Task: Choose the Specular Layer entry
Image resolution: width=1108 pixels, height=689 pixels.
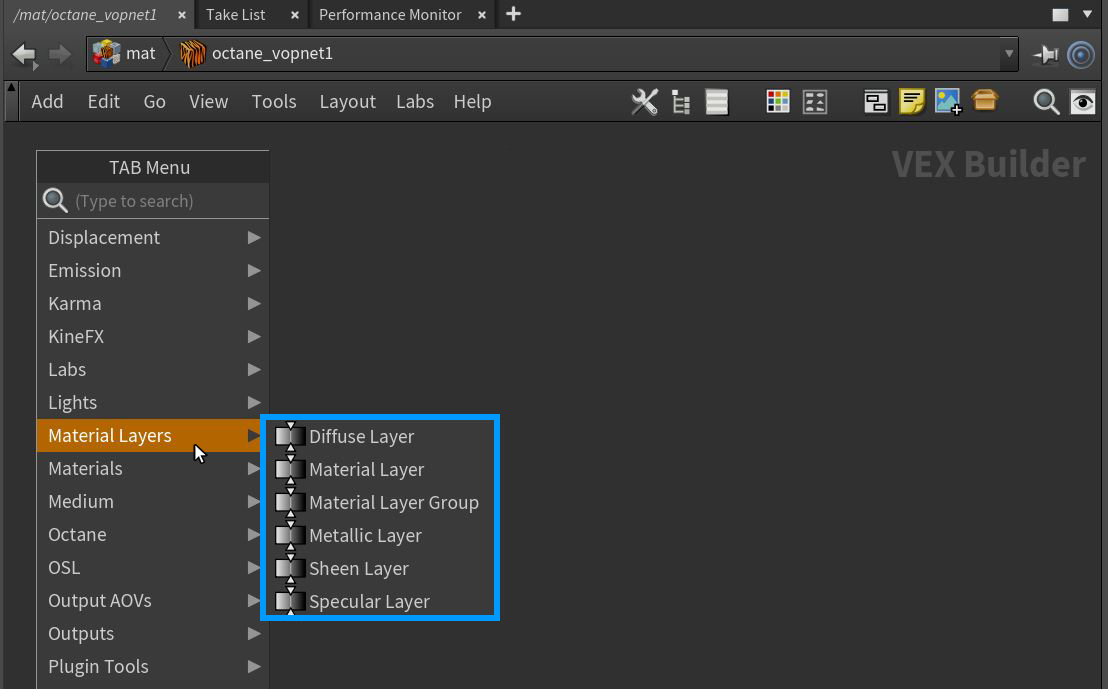Action: pyautogui.click(x=369, y=601)
